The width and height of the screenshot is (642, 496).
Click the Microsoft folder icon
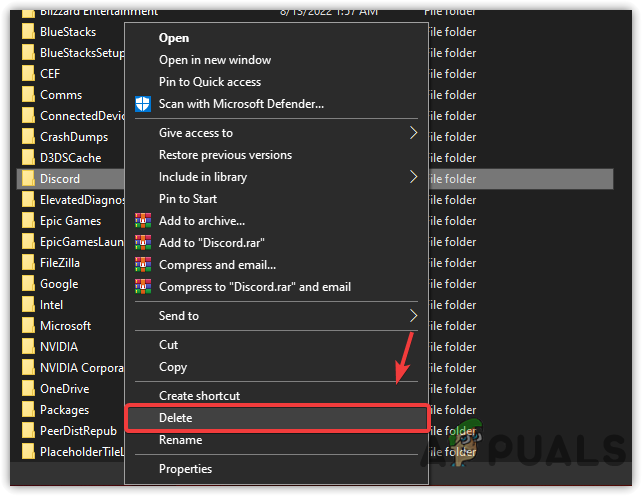pos(28,326)
